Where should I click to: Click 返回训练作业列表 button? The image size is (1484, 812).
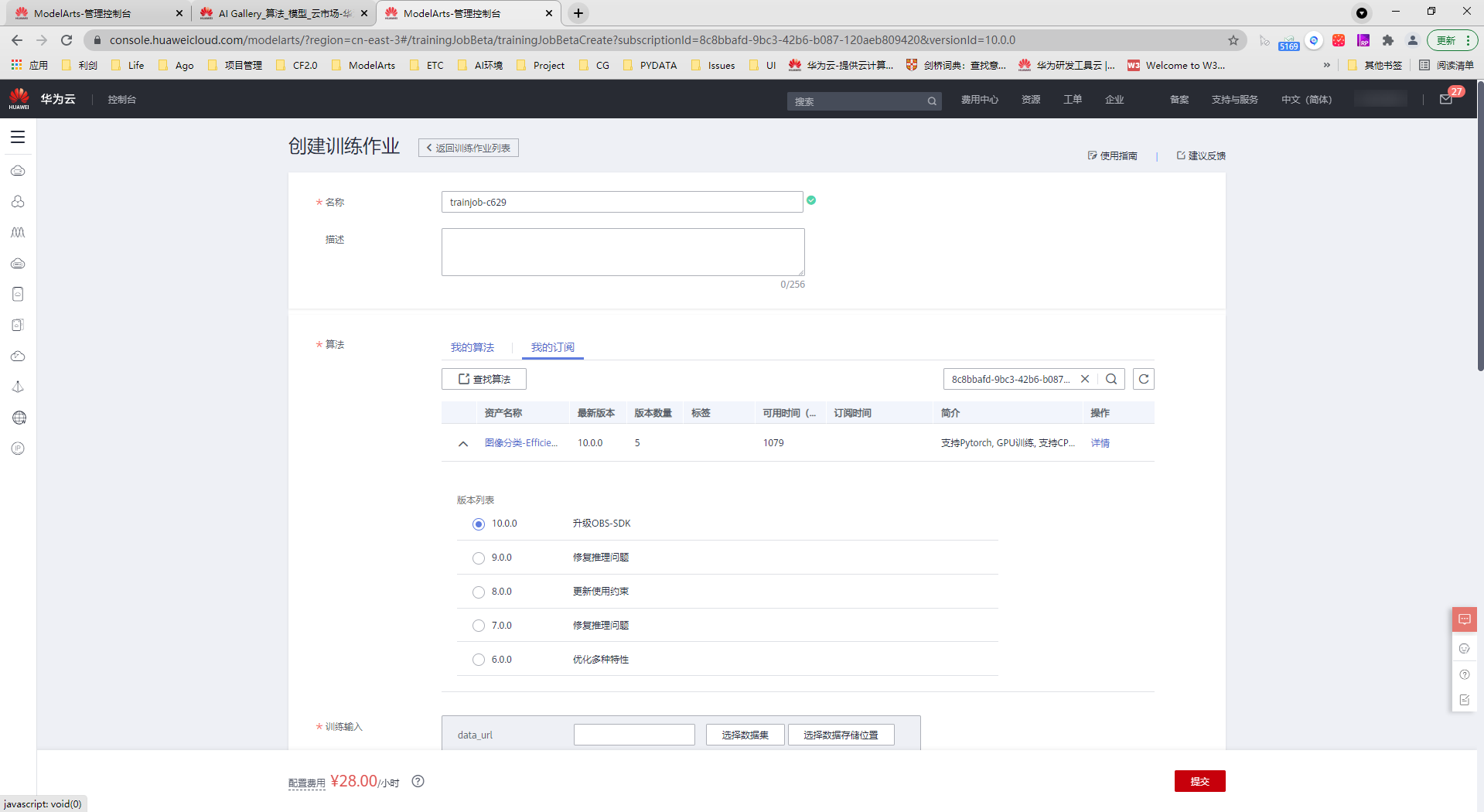click(469, 148)
